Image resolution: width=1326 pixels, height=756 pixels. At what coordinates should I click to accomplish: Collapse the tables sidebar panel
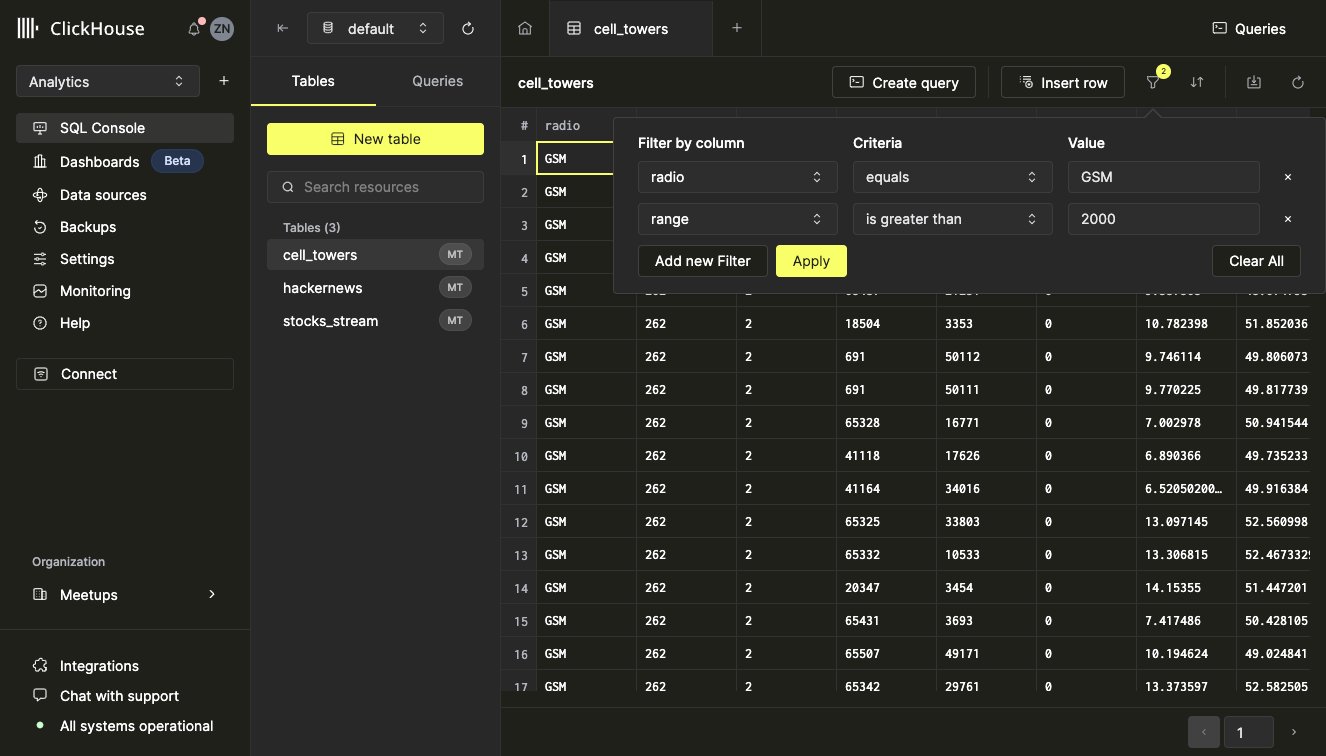coord(282,29)
